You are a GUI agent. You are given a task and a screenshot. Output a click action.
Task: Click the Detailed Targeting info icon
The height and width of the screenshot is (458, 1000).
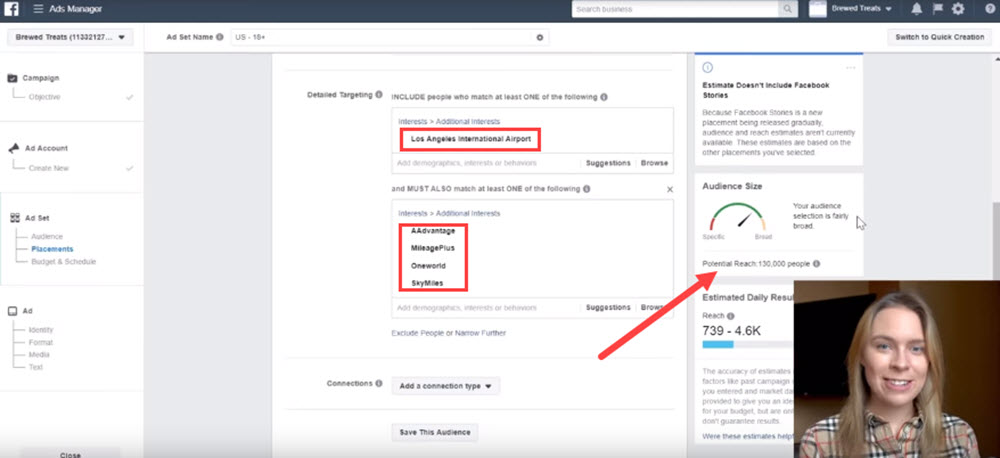379,94
